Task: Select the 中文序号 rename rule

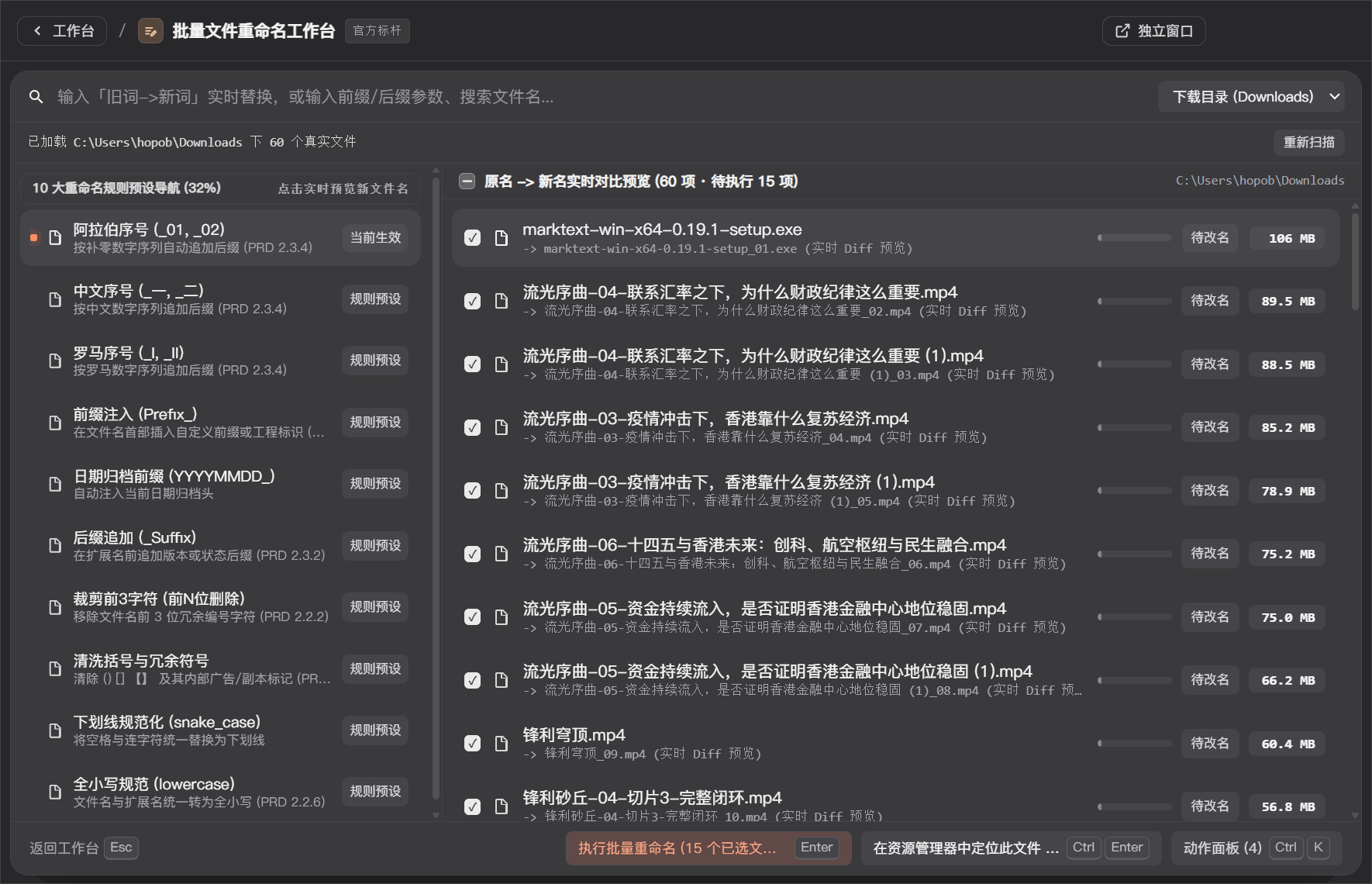Action: (220, 299)
